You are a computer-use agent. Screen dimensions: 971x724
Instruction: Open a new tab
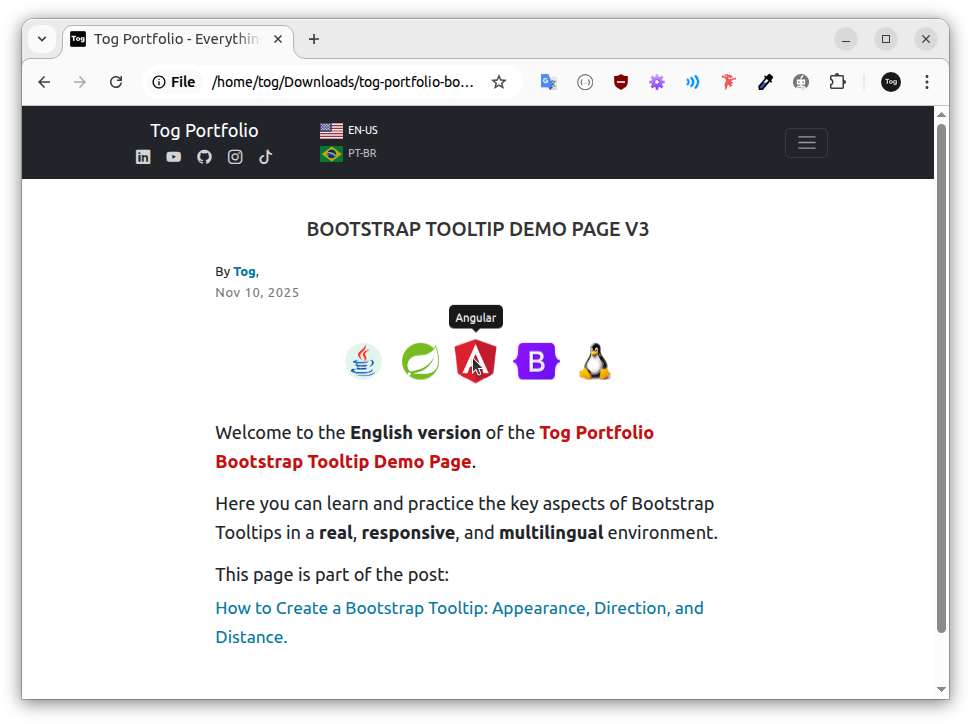pos(314,39)
